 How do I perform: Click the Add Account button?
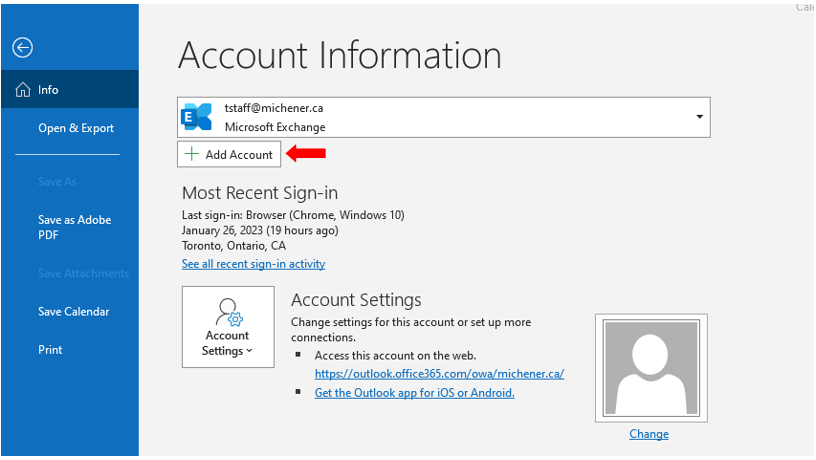(x=229, y=155)
